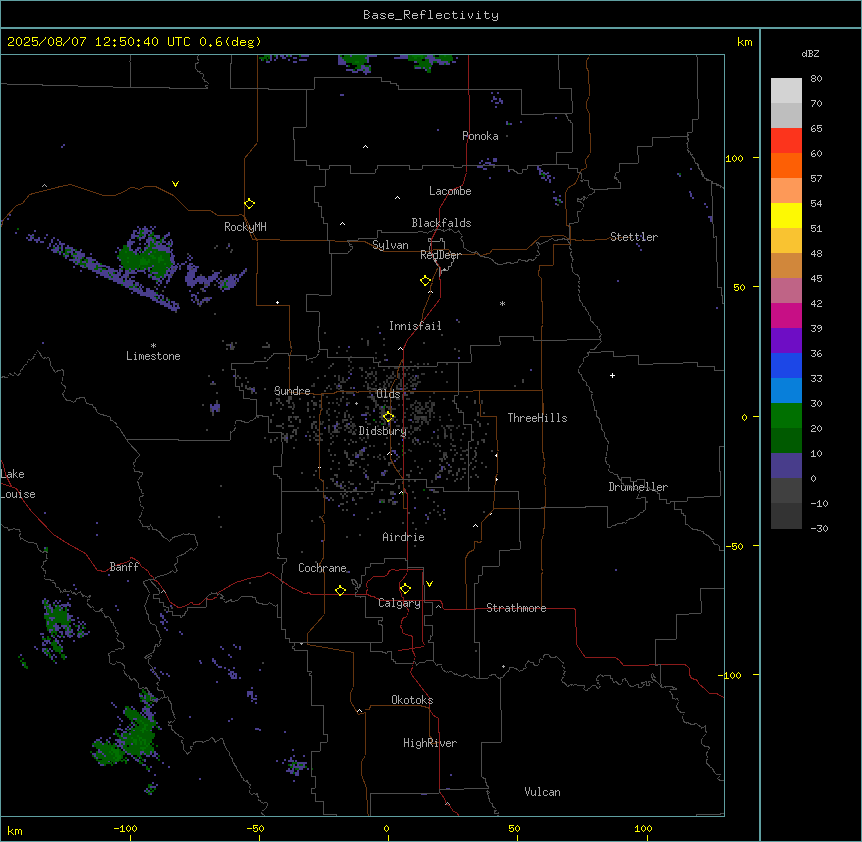Click the white plus marker north of Drumheller
862x842 pixels.
(x=612, y=375)
